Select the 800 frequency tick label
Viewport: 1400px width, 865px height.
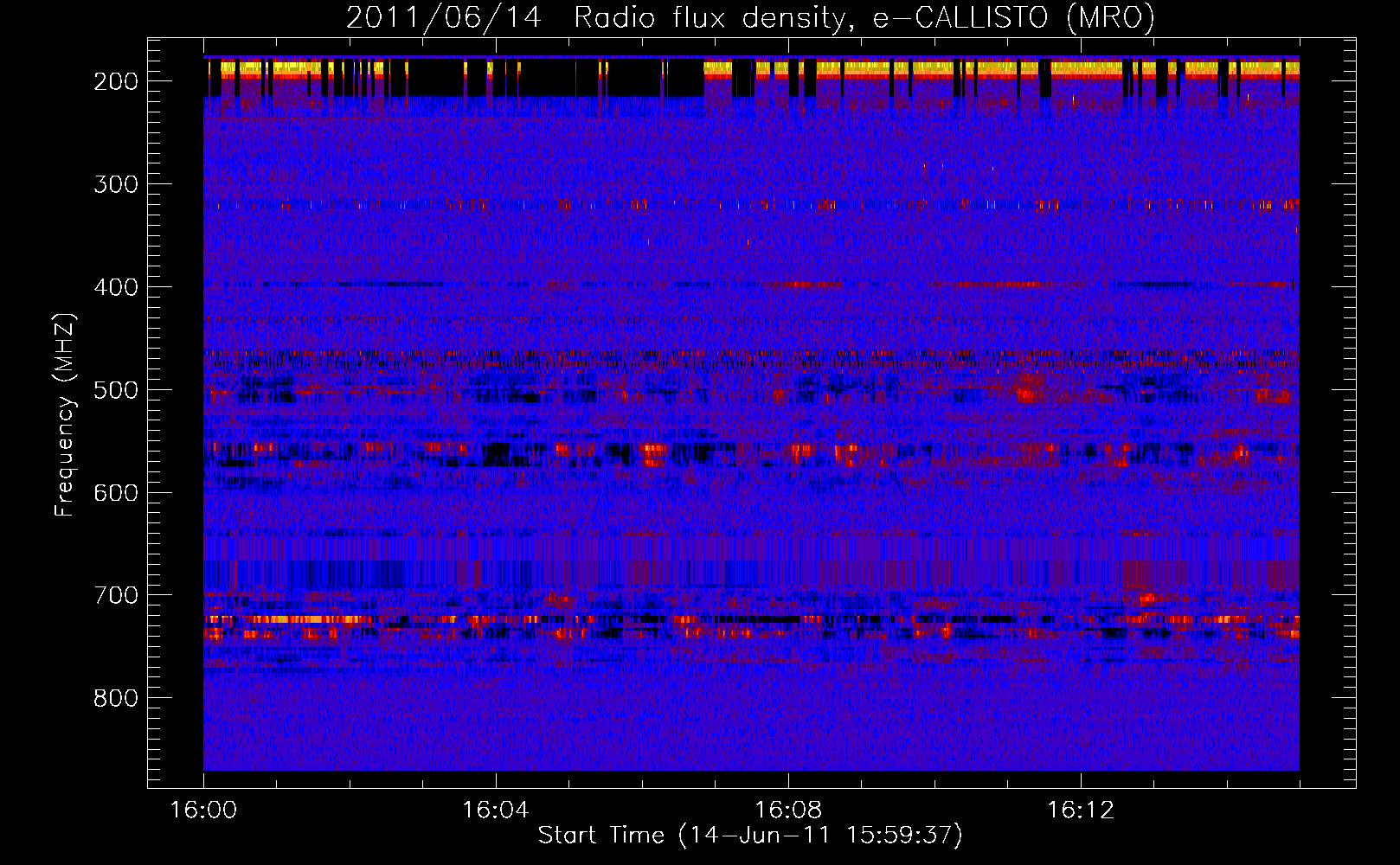pos(116,698)
